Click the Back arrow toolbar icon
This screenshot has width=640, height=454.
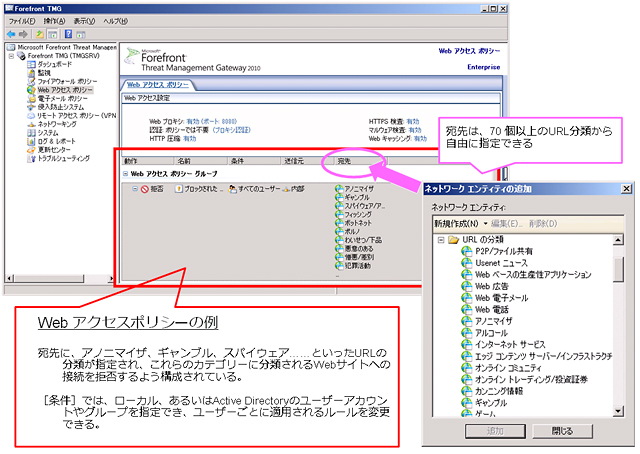(11, 34)
